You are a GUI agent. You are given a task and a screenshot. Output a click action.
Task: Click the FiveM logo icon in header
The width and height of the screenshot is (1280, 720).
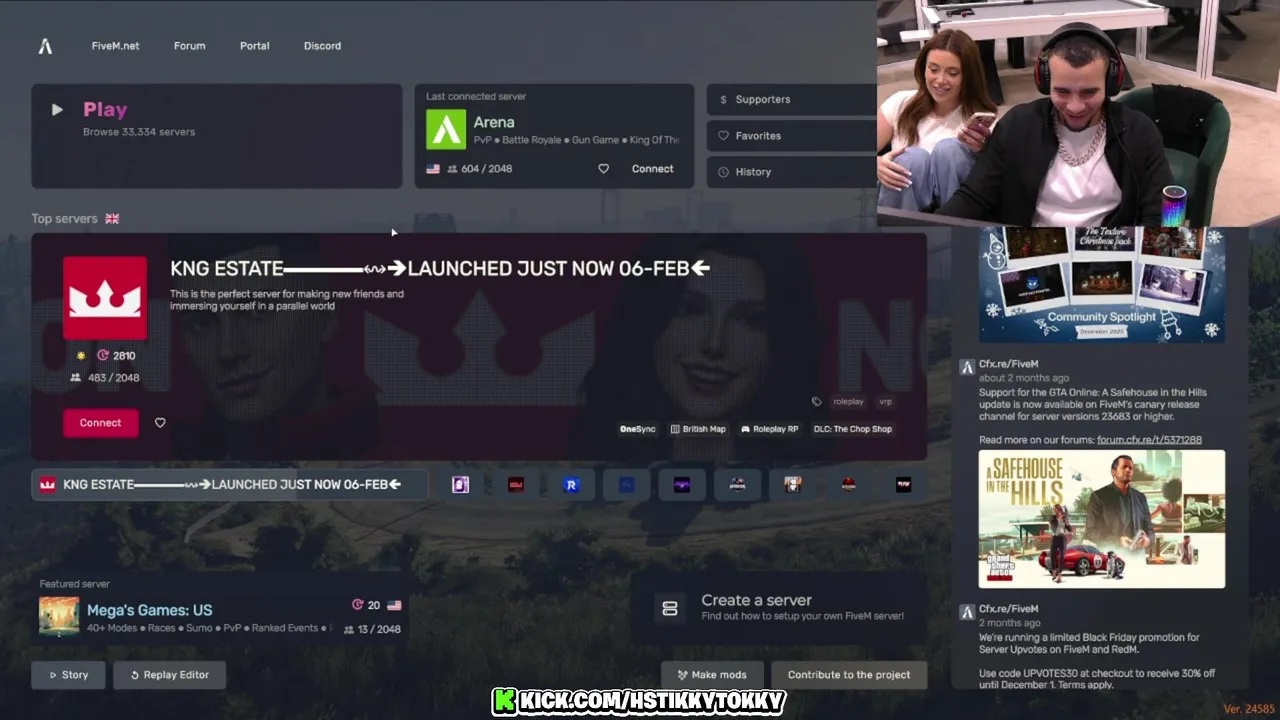[x=45, y=46]
